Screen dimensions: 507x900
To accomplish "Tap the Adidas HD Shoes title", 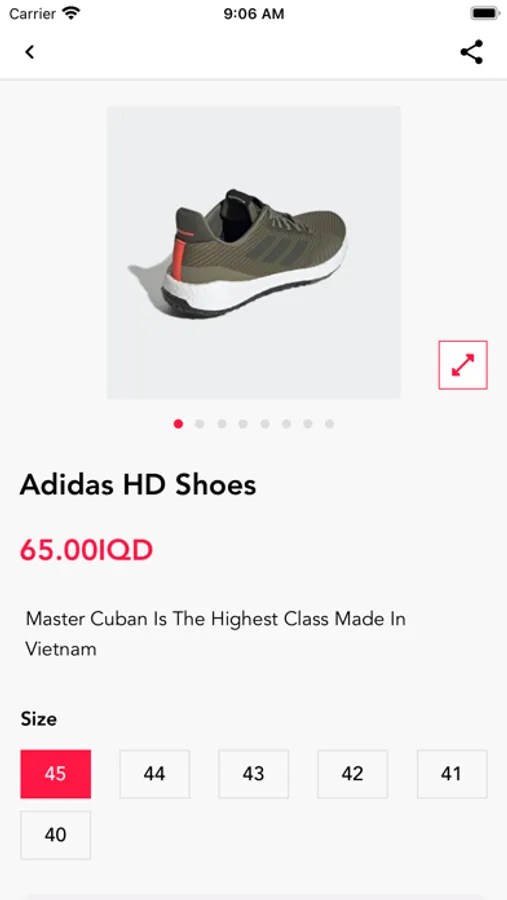I will [138, 485].
